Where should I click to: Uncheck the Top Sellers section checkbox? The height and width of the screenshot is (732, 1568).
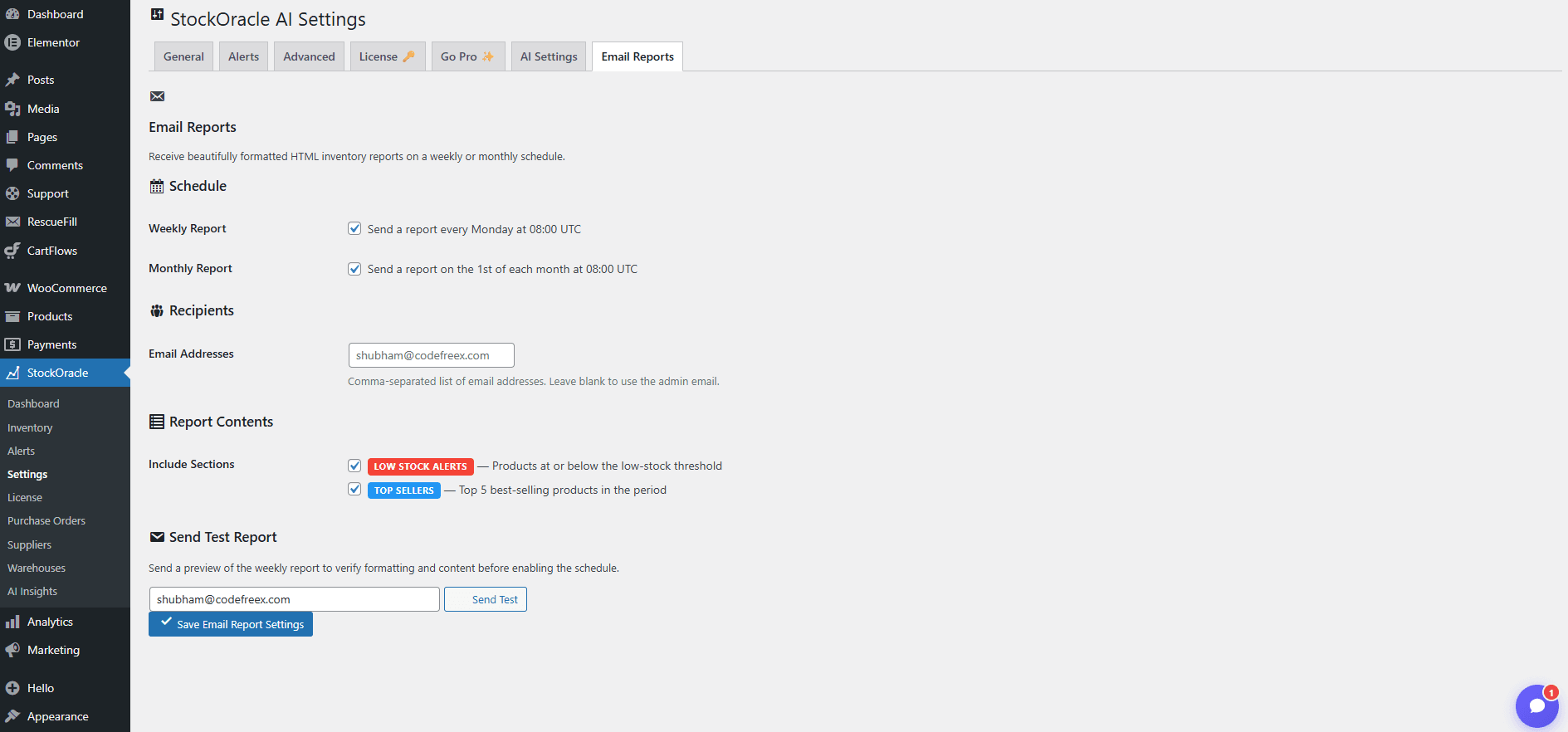354,489
